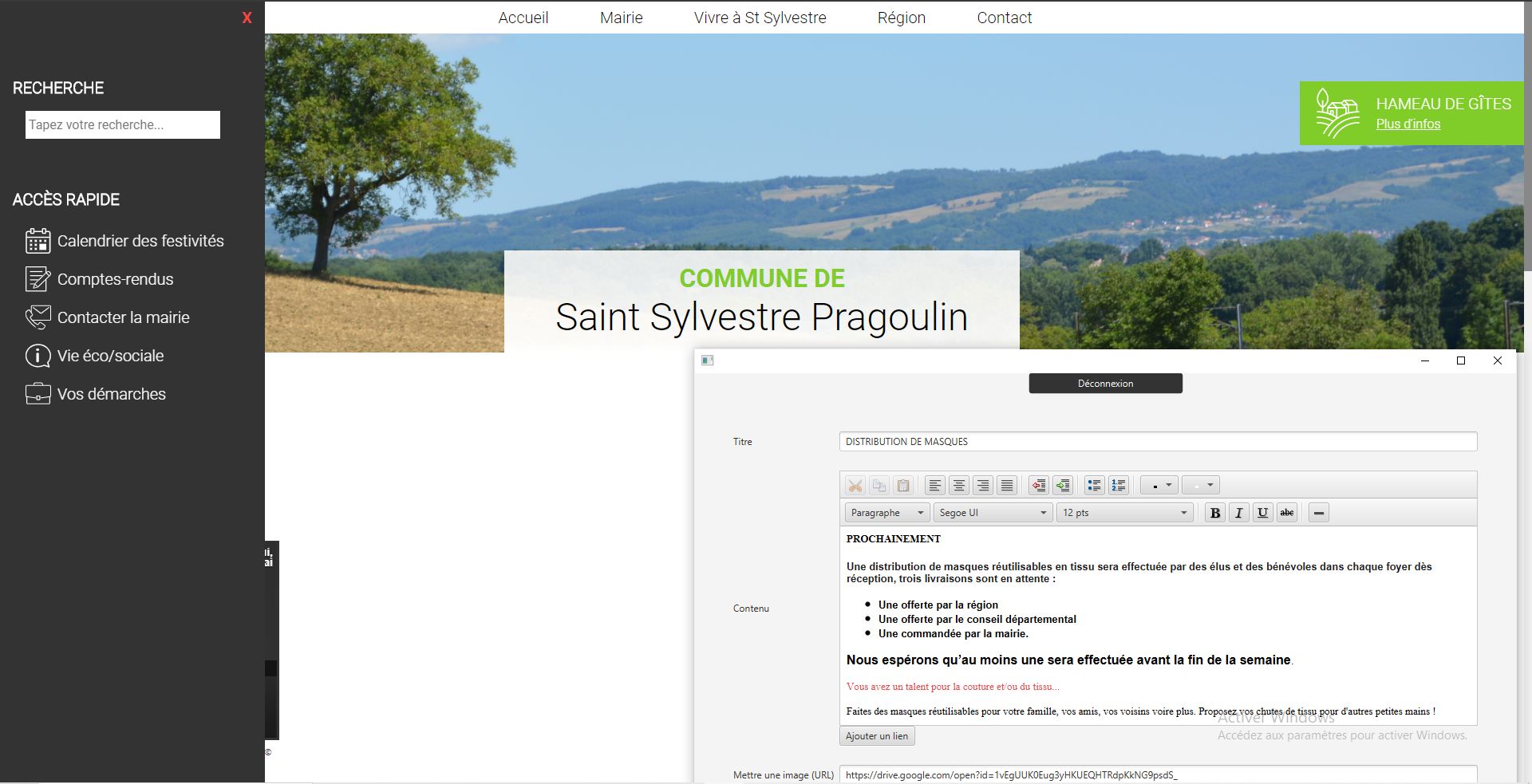Decrease indent with the red arrow icon
This screenshot has height=784, width=1532.
tap(1039, 485)
